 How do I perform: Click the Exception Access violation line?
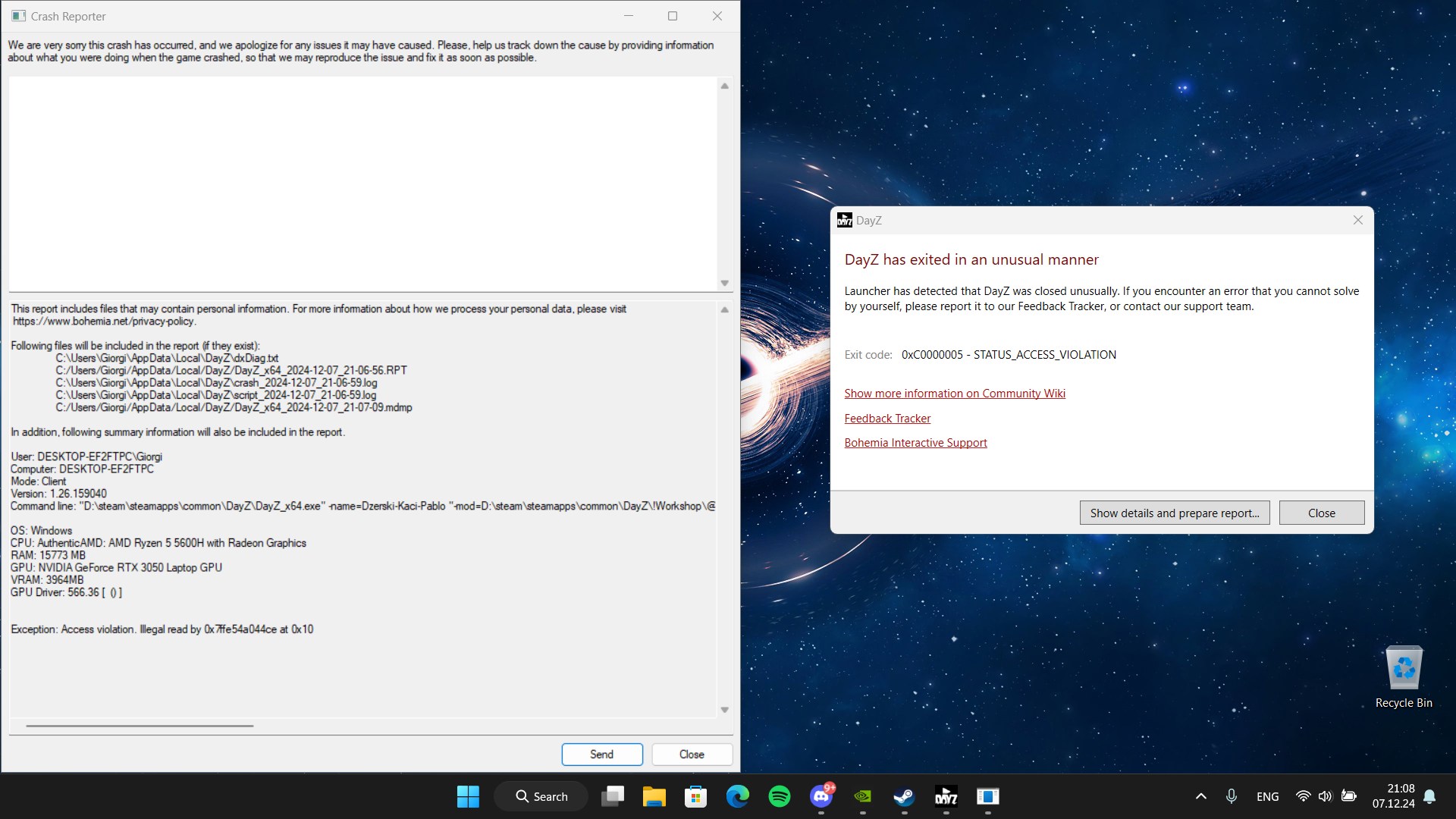[162, 629]
